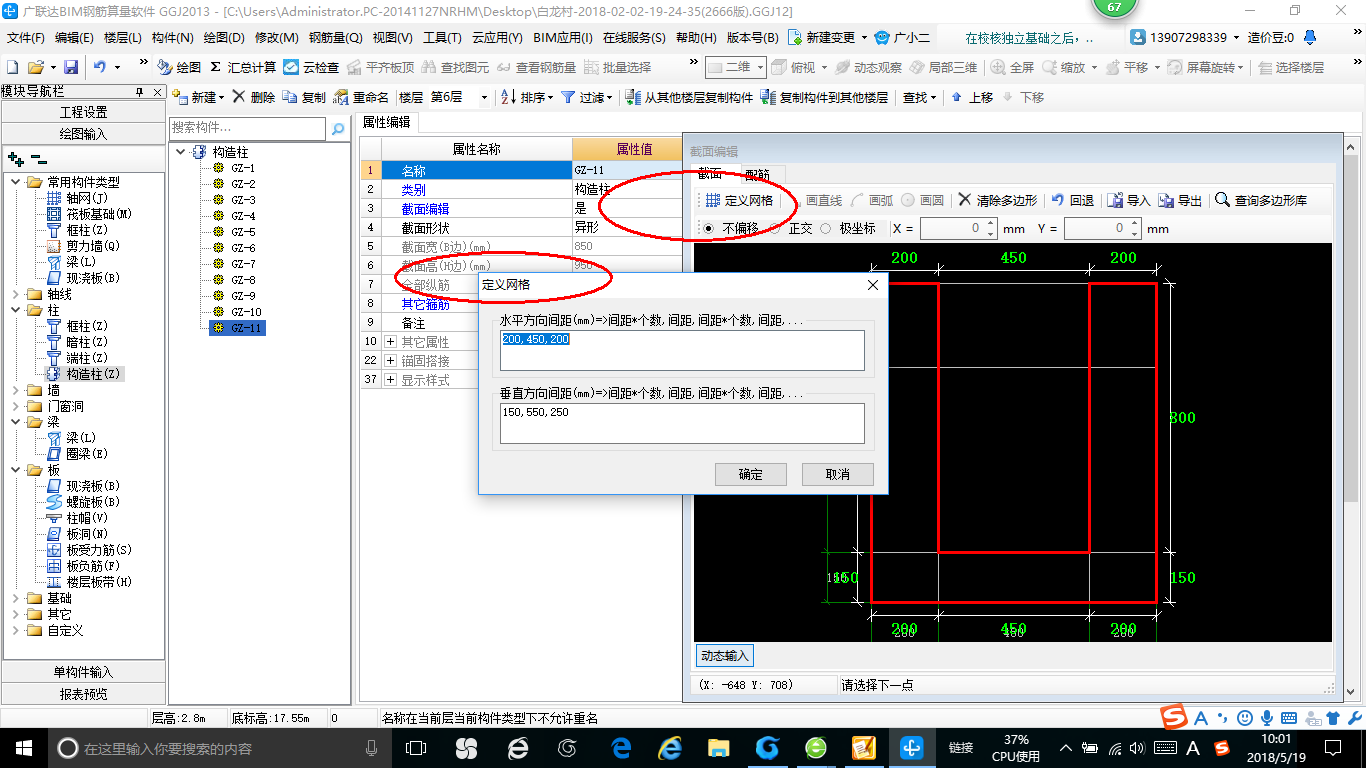Click 定义网格 grid icon in section editor

pos(712,200)
